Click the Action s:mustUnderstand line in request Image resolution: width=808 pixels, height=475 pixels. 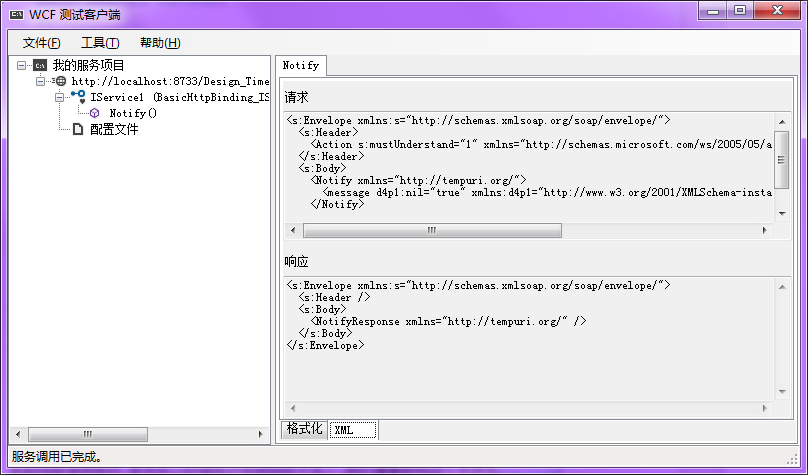[x=541, y=145]
